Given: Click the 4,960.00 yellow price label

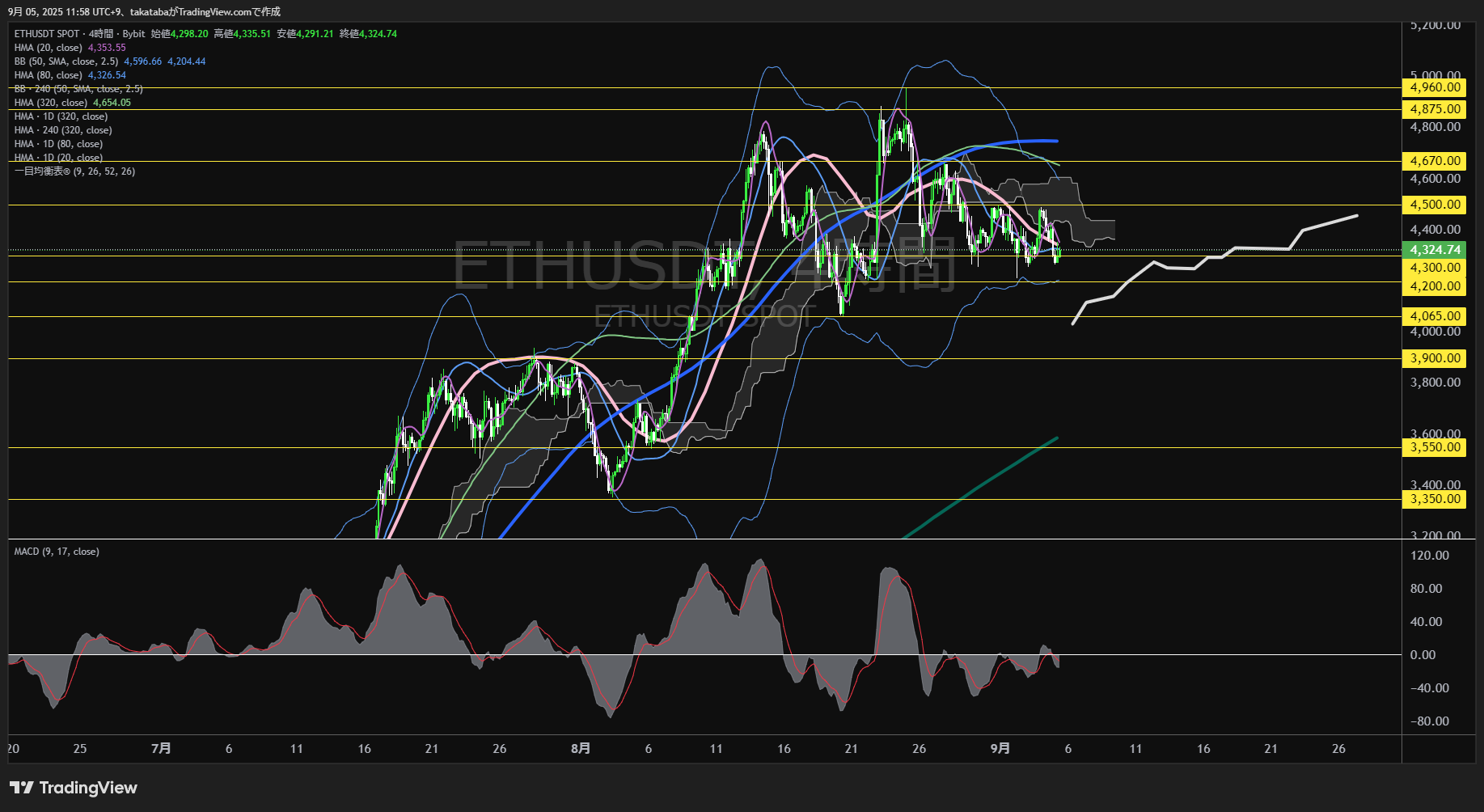Looking at the screenshot, I should coord(1435,87).
